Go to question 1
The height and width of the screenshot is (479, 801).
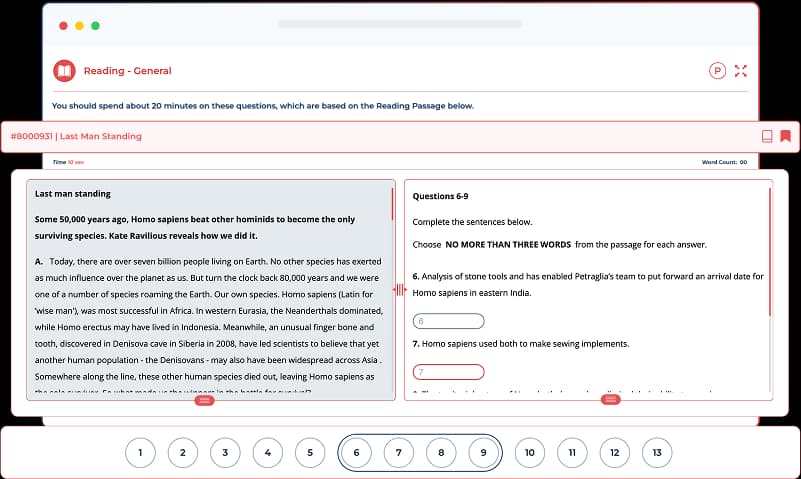point(140,453)
